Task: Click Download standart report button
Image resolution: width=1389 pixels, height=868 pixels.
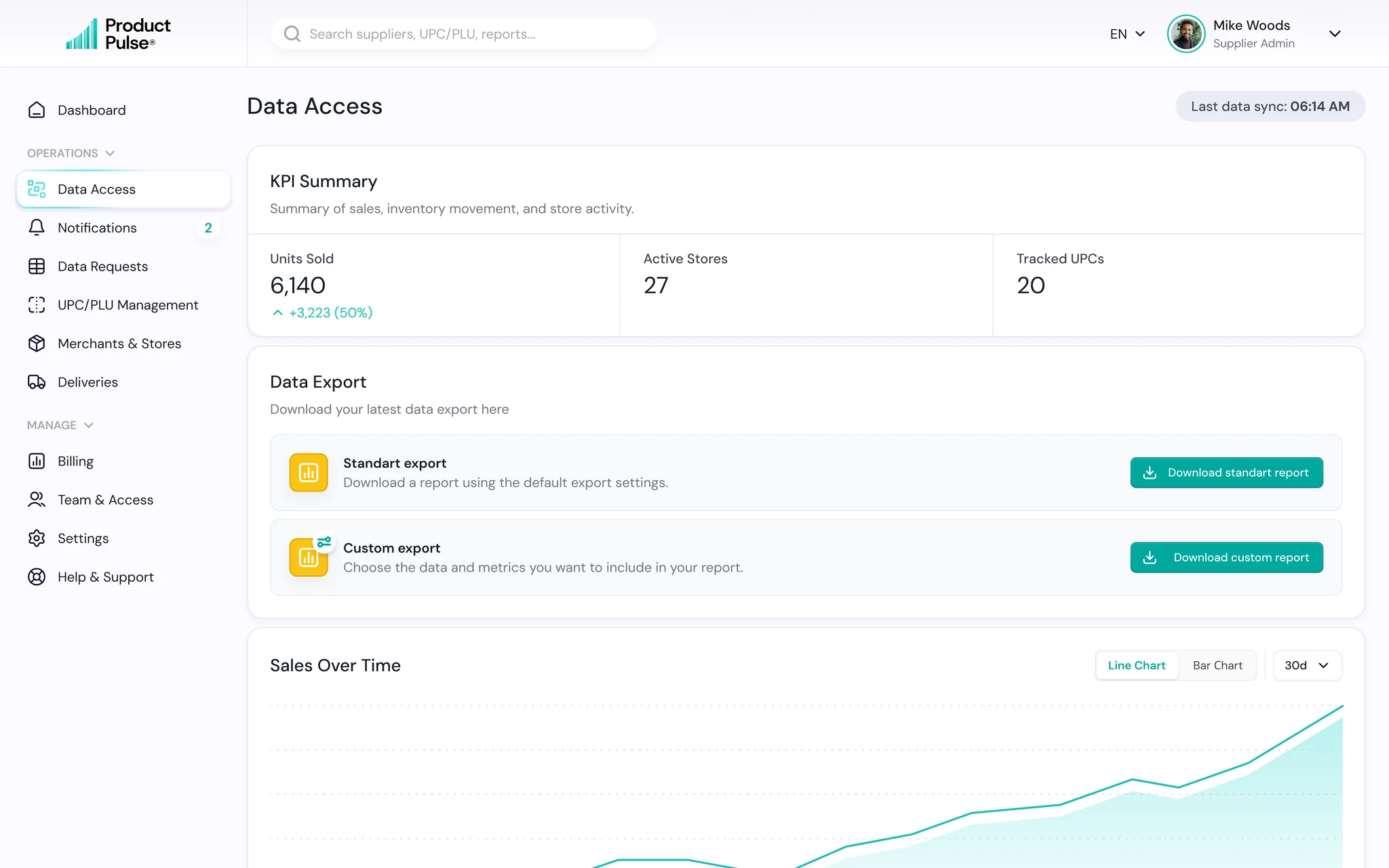Action: (x=1226, y=473)
